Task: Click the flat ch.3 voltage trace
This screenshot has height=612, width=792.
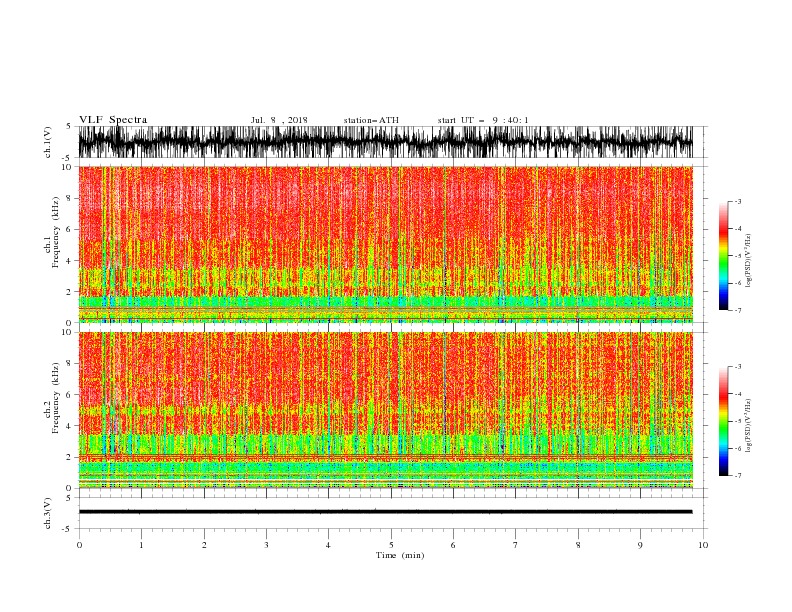Action: click(385, 512)
